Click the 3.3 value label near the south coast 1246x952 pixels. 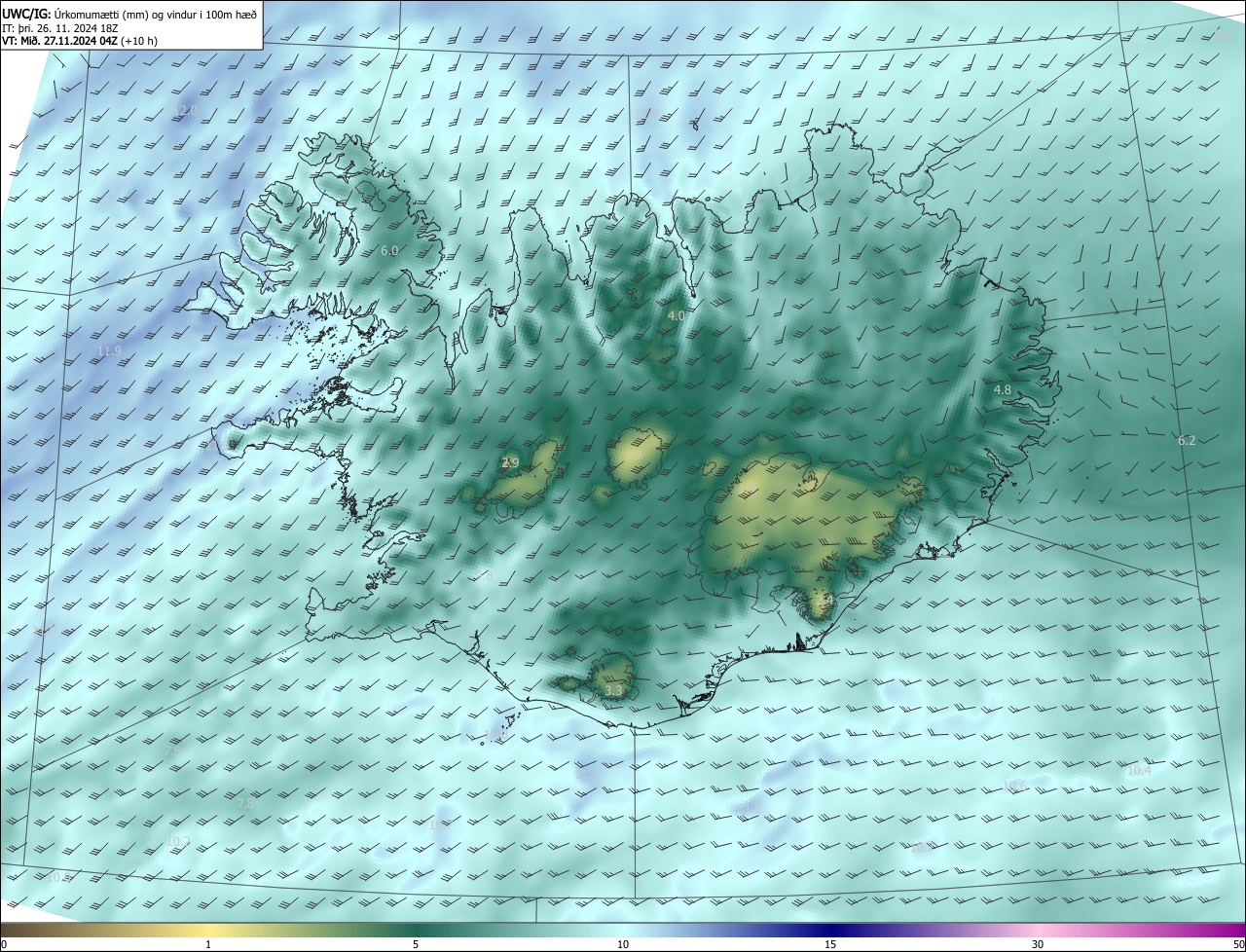(613, 690)
